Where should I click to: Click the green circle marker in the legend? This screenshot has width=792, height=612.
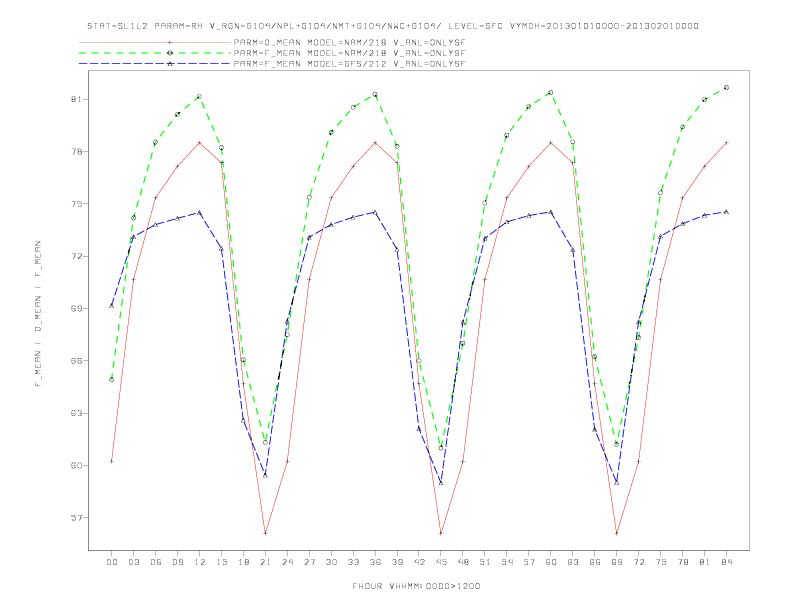pyautogui.click(x=170, y=53)
